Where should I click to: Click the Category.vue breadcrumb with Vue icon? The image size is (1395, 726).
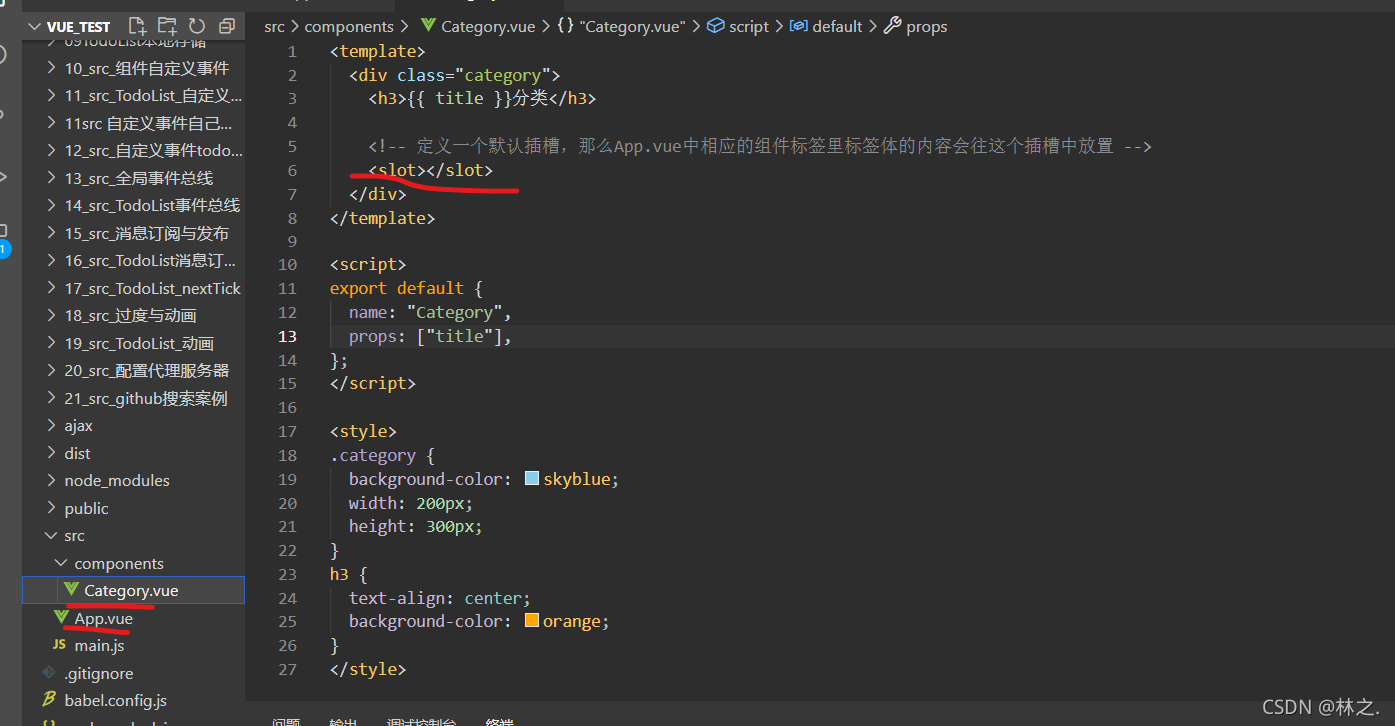tap(478, 27)
